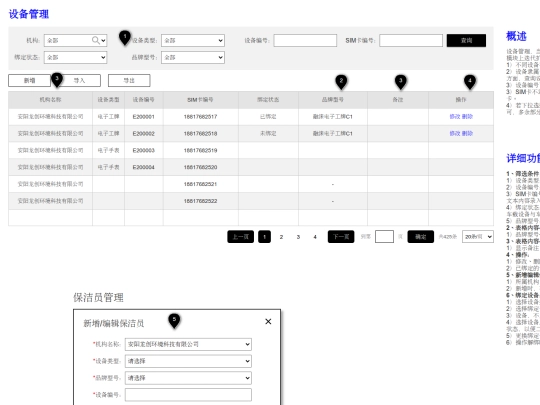Click the 设备管理 page title
The width and height of the screenshot is (540, 405).
[x=29, y=14]
